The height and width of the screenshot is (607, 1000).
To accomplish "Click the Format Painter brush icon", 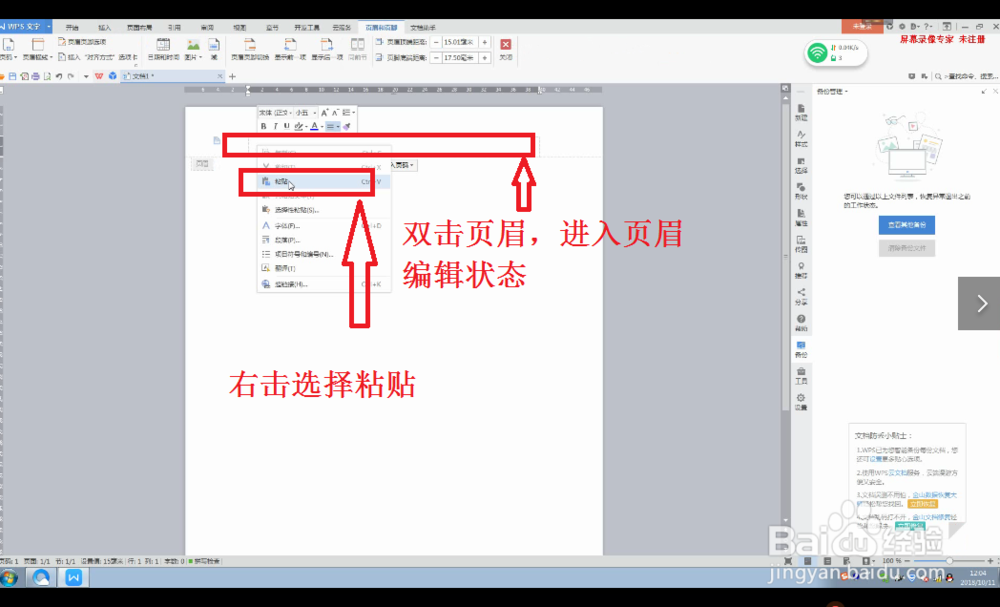I will [346, 126].
